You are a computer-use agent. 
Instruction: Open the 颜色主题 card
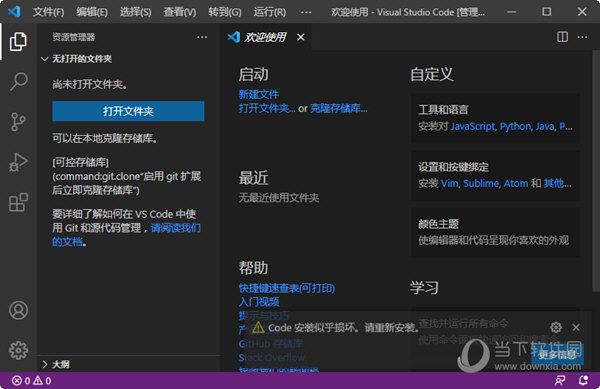495,233
